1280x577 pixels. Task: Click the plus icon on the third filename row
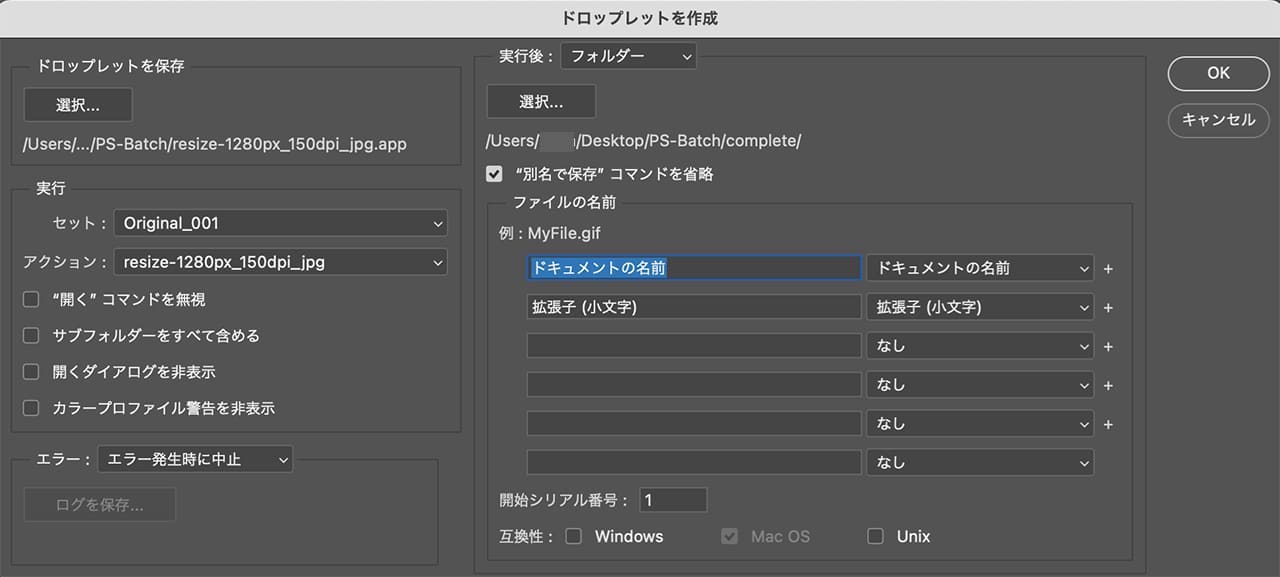(x=1108, y=347)
